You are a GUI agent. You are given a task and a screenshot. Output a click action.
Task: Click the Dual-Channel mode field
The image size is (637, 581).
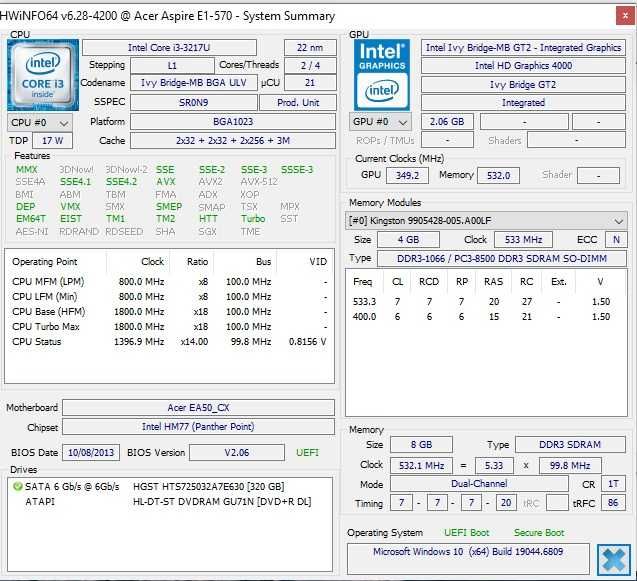click(x=479, y=483)
